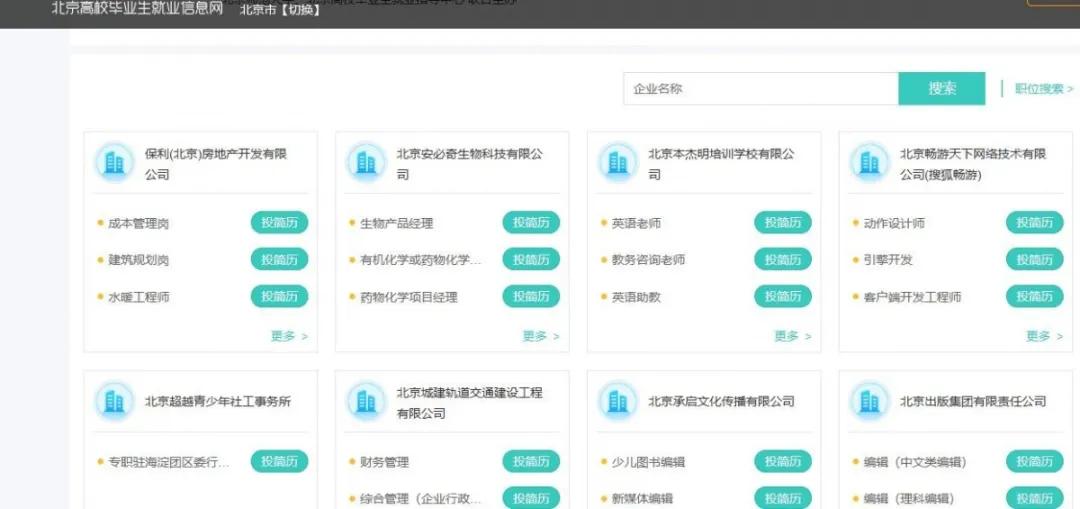
Task: Expand 更多 in 北京畅游天下 card
Action: [x=1045, y=336]
